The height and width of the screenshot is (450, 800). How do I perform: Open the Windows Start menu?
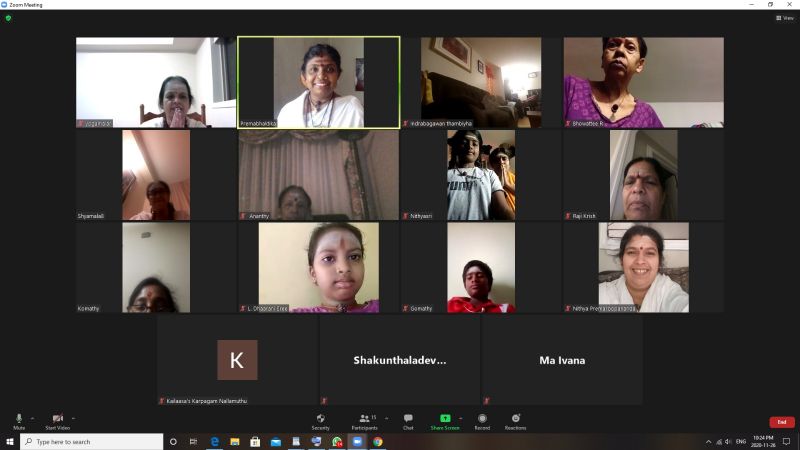pyautogui.click(x=10, y=441)
